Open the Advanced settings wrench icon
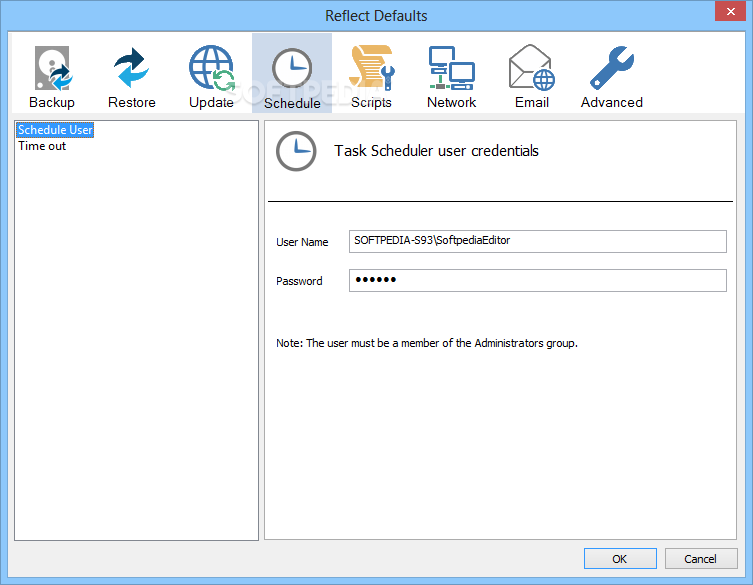Viewport: 753px width, 585px height. [x=612, y=68]
